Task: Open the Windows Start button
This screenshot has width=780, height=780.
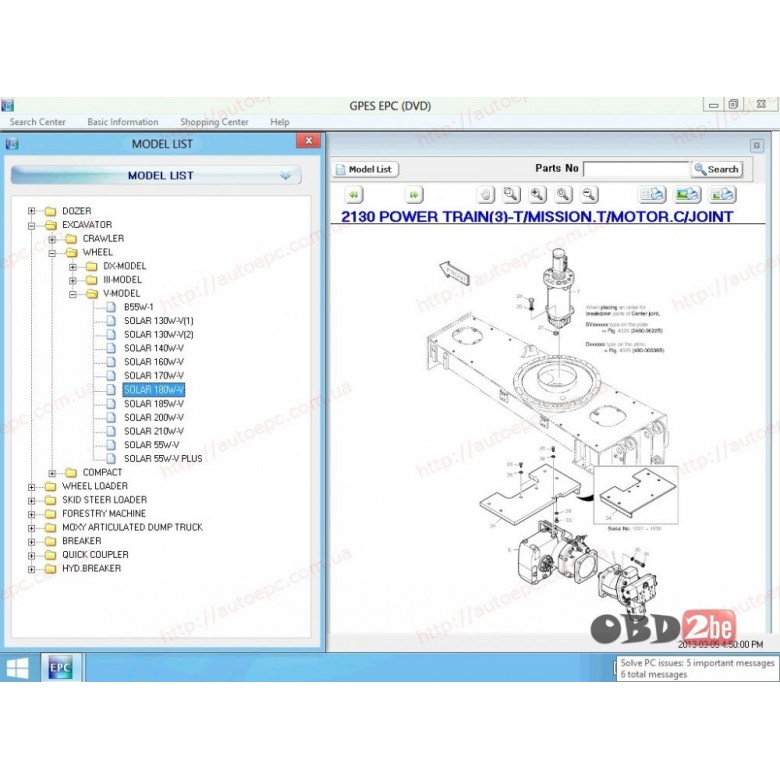Action: pyautogui.click(x=17, y=668)
